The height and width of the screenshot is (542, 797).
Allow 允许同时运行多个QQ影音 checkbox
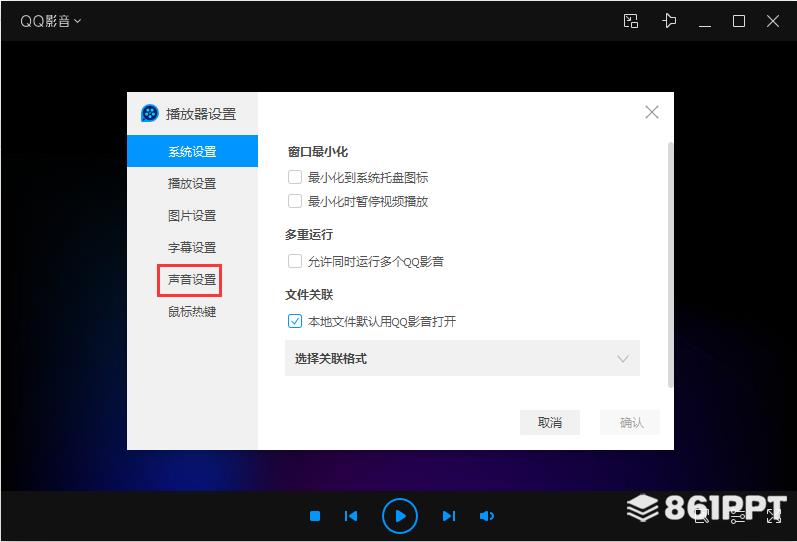tap(295, 261)
